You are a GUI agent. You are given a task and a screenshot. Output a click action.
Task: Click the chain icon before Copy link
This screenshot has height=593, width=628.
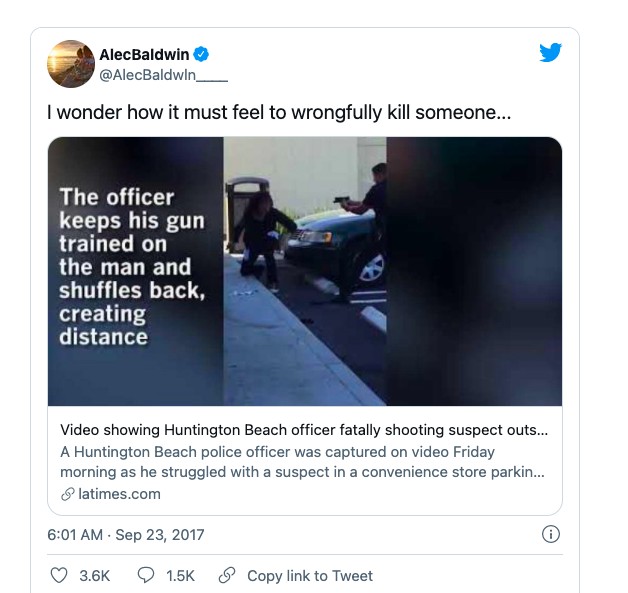point(227,575)
